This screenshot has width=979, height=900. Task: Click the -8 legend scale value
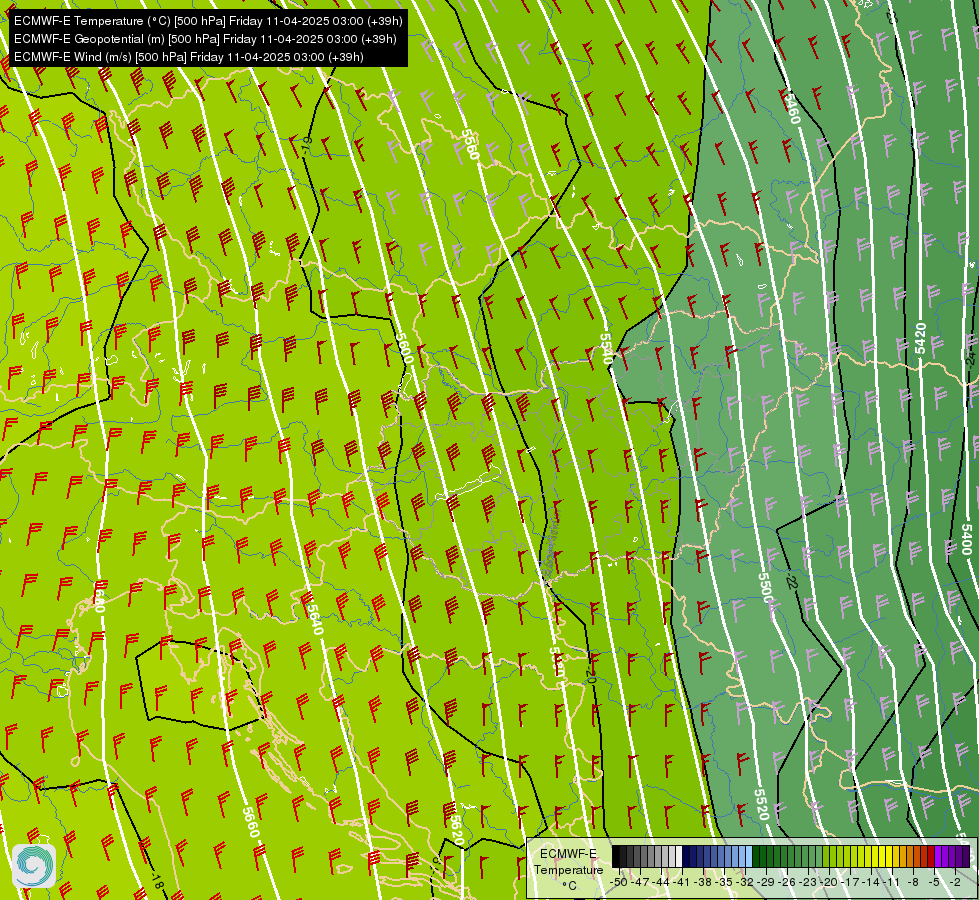coord(913,882)
